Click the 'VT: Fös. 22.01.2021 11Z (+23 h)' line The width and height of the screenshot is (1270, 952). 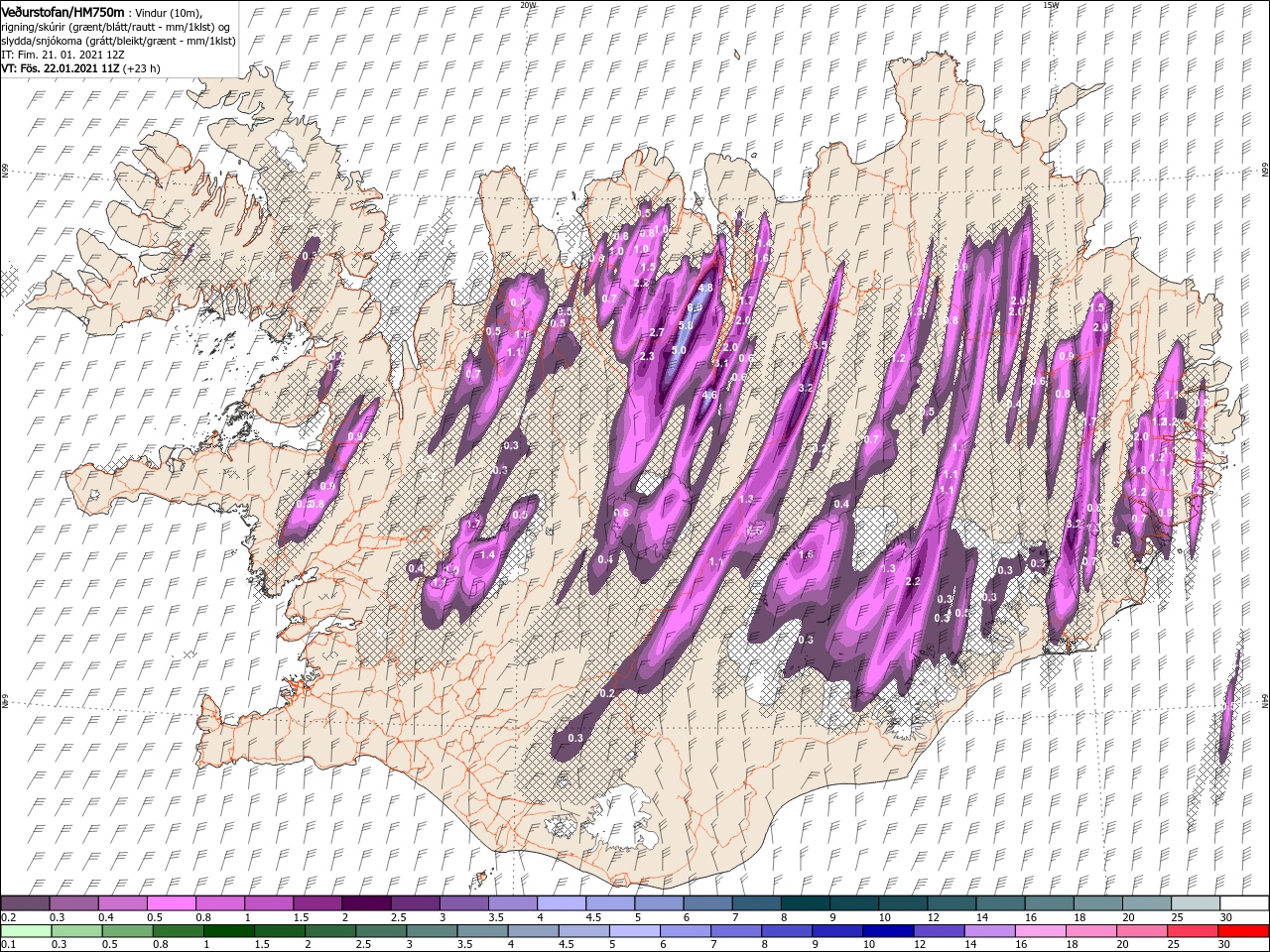(81, 68)
